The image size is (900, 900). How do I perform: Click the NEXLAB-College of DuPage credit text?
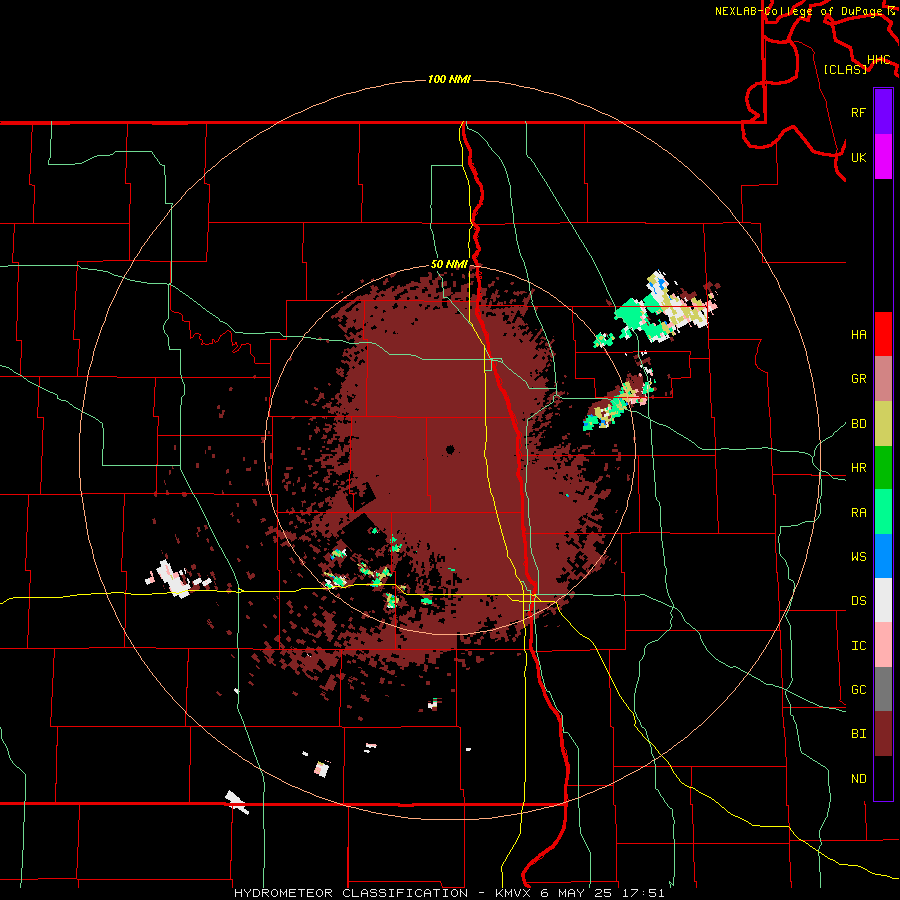pyautogui.click(x=800, y=11)
